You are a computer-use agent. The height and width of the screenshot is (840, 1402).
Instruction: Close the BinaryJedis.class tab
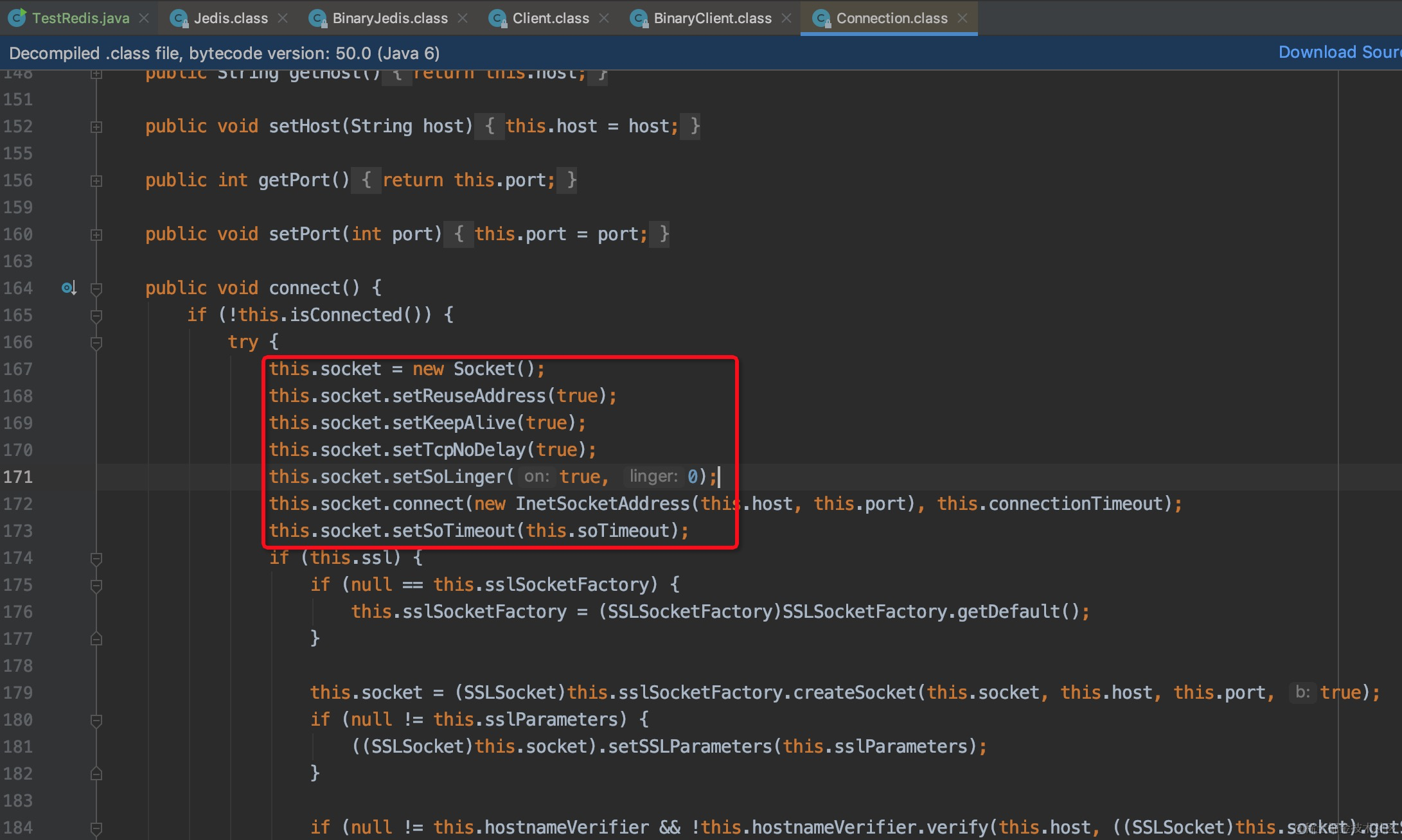click(463, 18)
